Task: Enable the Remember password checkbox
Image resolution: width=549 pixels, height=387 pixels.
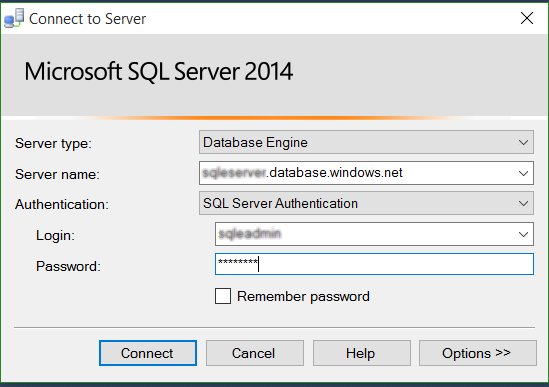Action: click(x=223, y=296)
